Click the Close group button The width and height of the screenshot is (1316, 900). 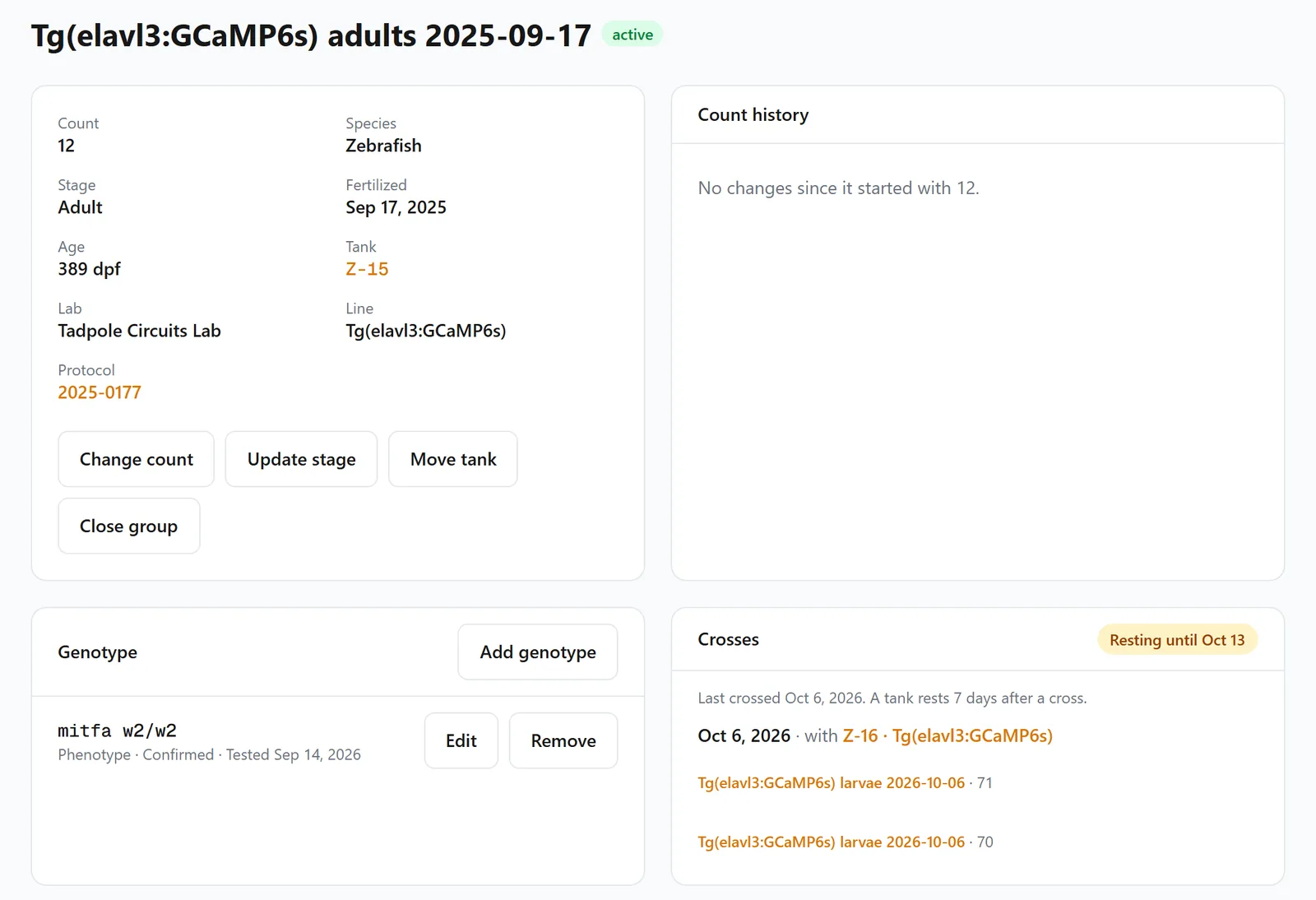(129, 526)
